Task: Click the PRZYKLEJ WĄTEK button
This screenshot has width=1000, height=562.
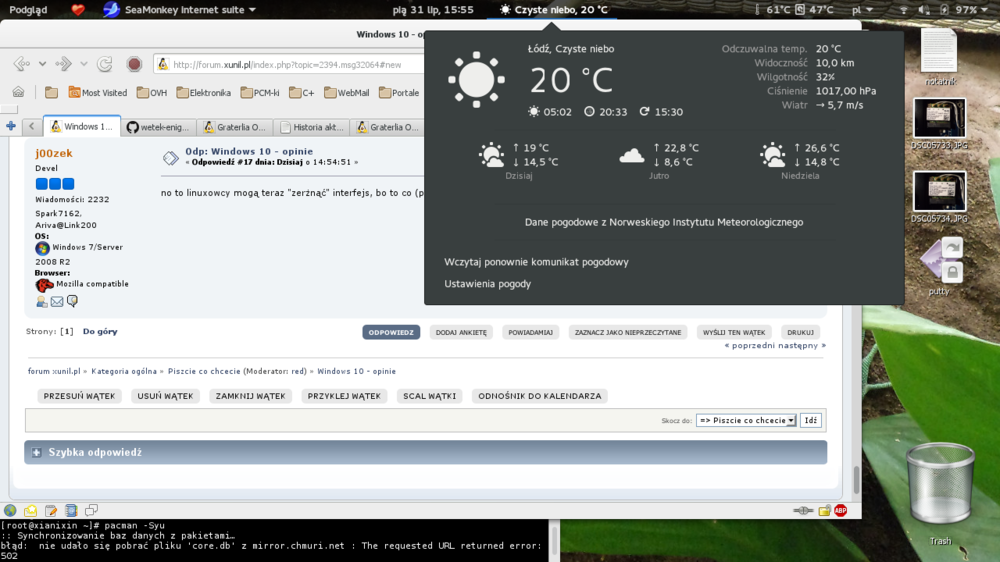Action: [x=344, y=396]
